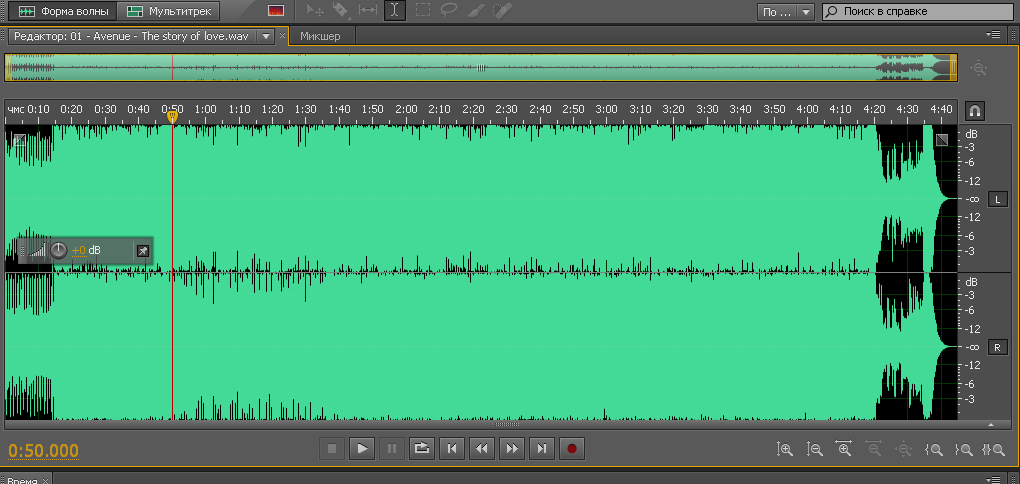This screenshot has width=1020, height=484.
Task: Move playhead to next marker
Action: pos(542,448)
